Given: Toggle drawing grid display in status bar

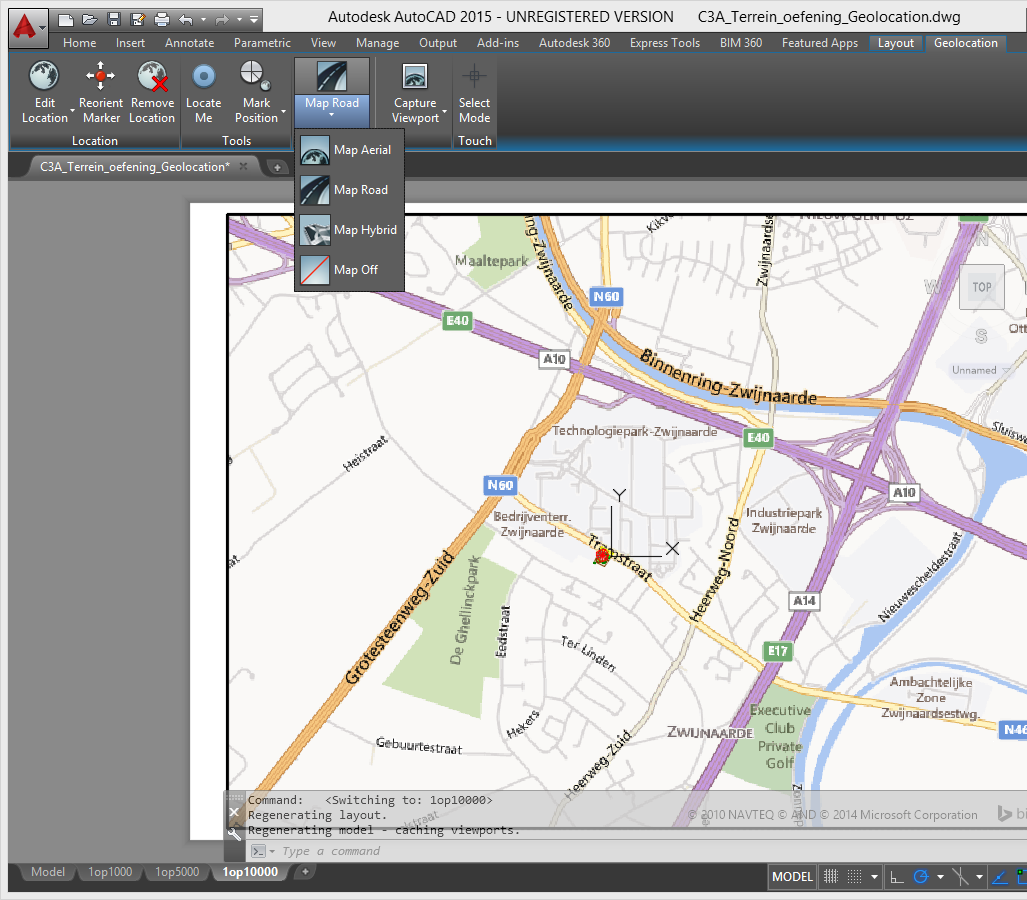Looking at the screenshot, I should tap(831, 877).
